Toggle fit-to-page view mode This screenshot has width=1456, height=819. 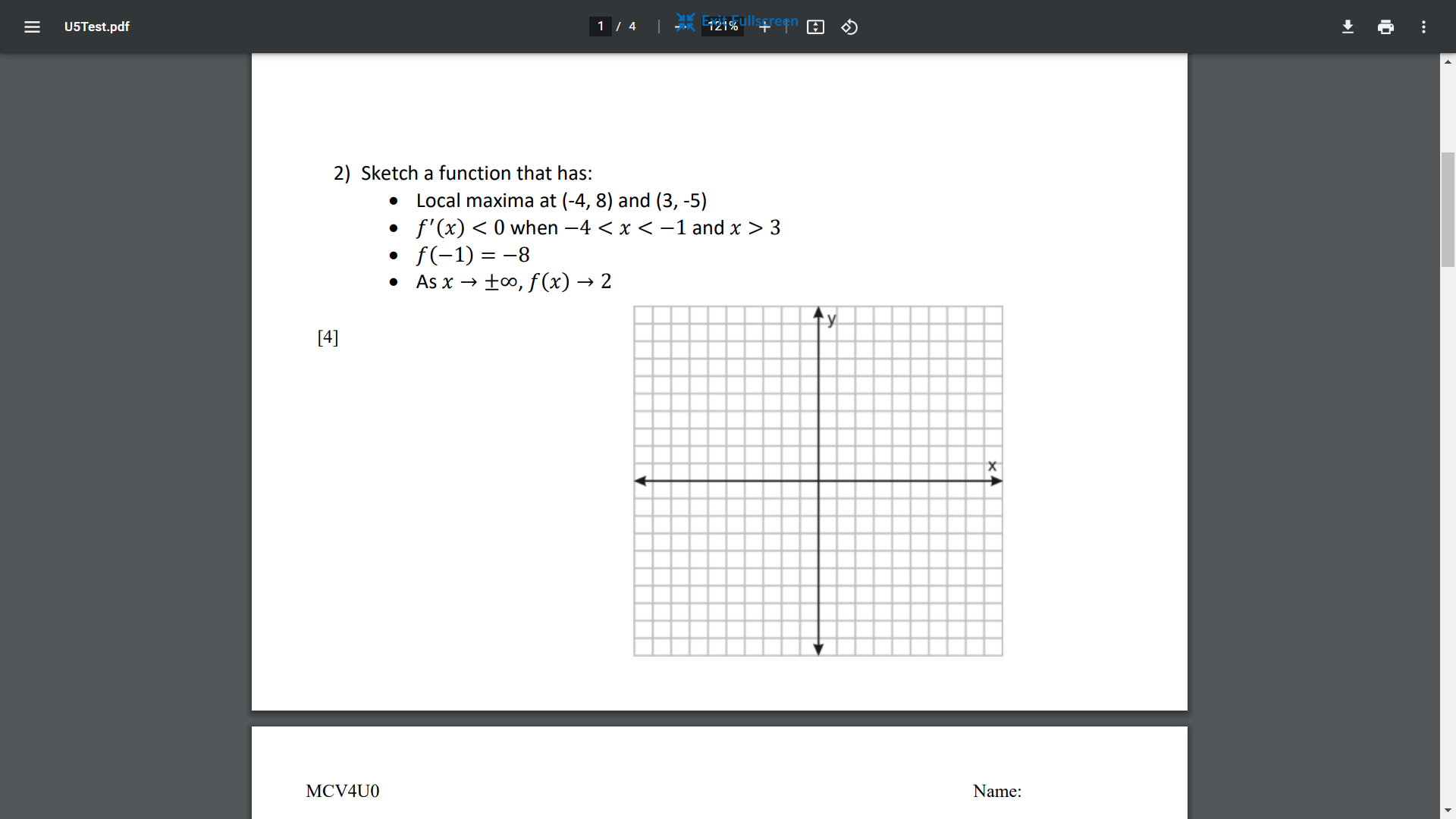pyautogui.click(x=815, y=27)
